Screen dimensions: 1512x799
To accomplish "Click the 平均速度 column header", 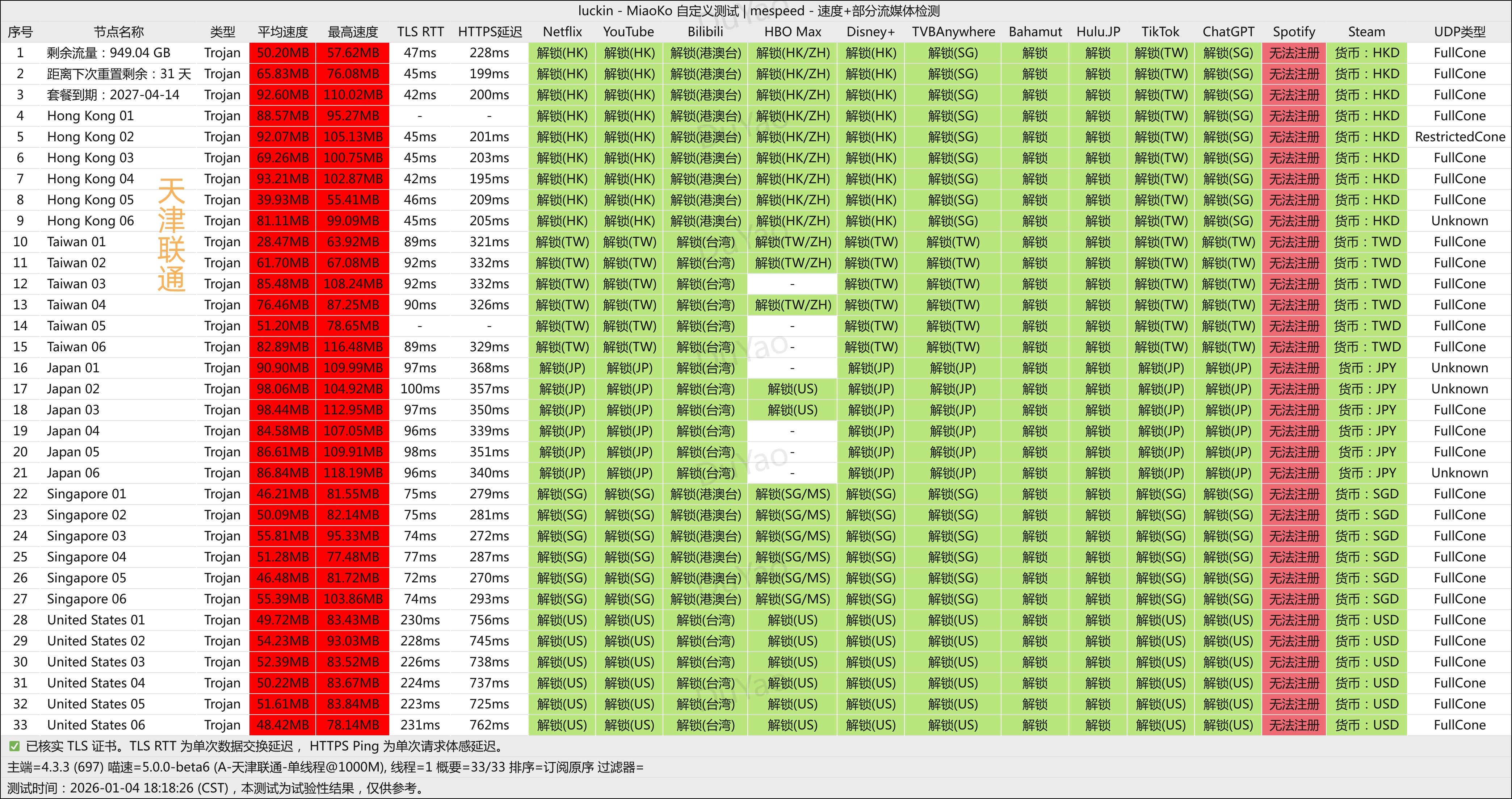I will click(x=282, y=32).
